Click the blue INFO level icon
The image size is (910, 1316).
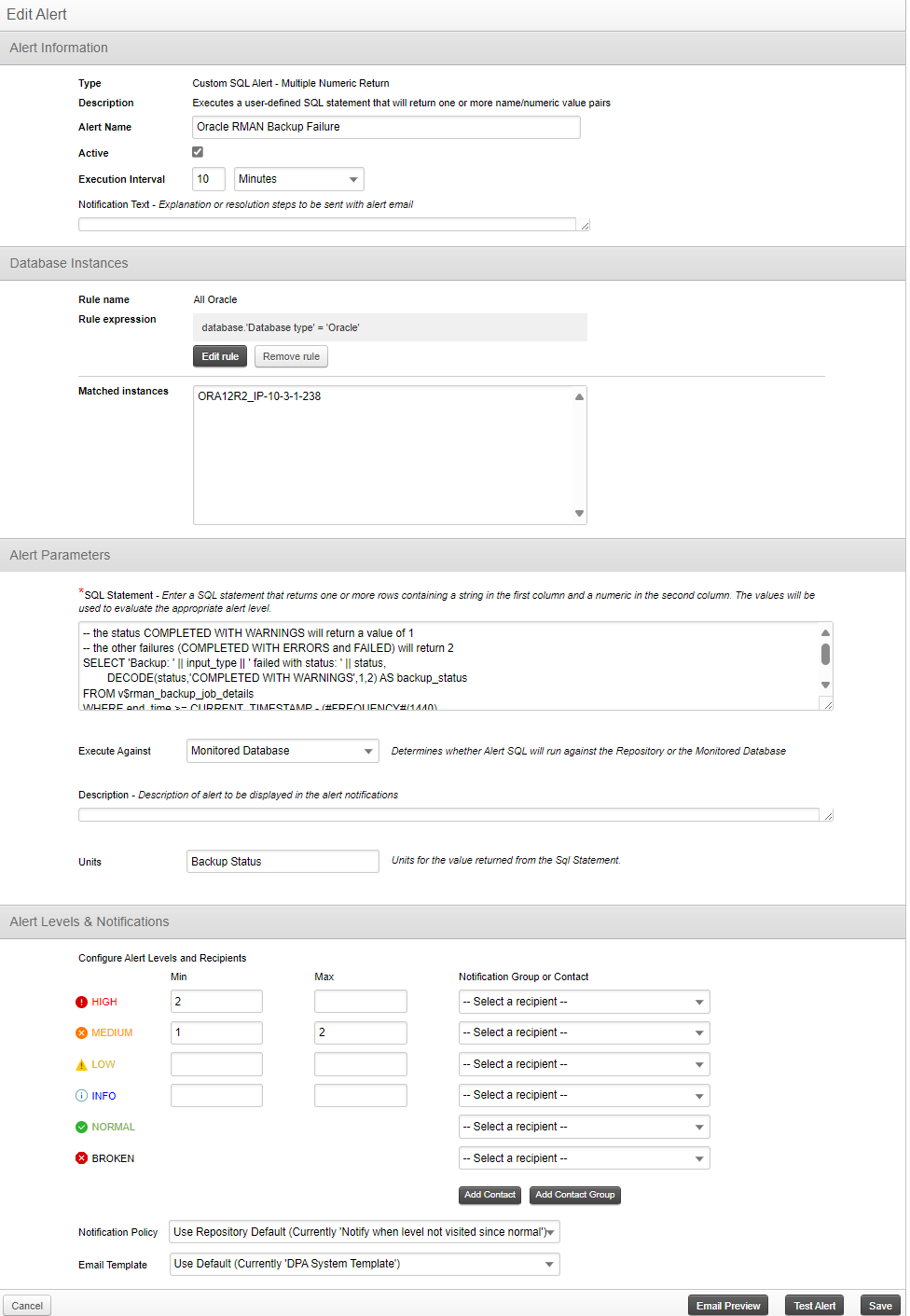(x=81, y=1096)
